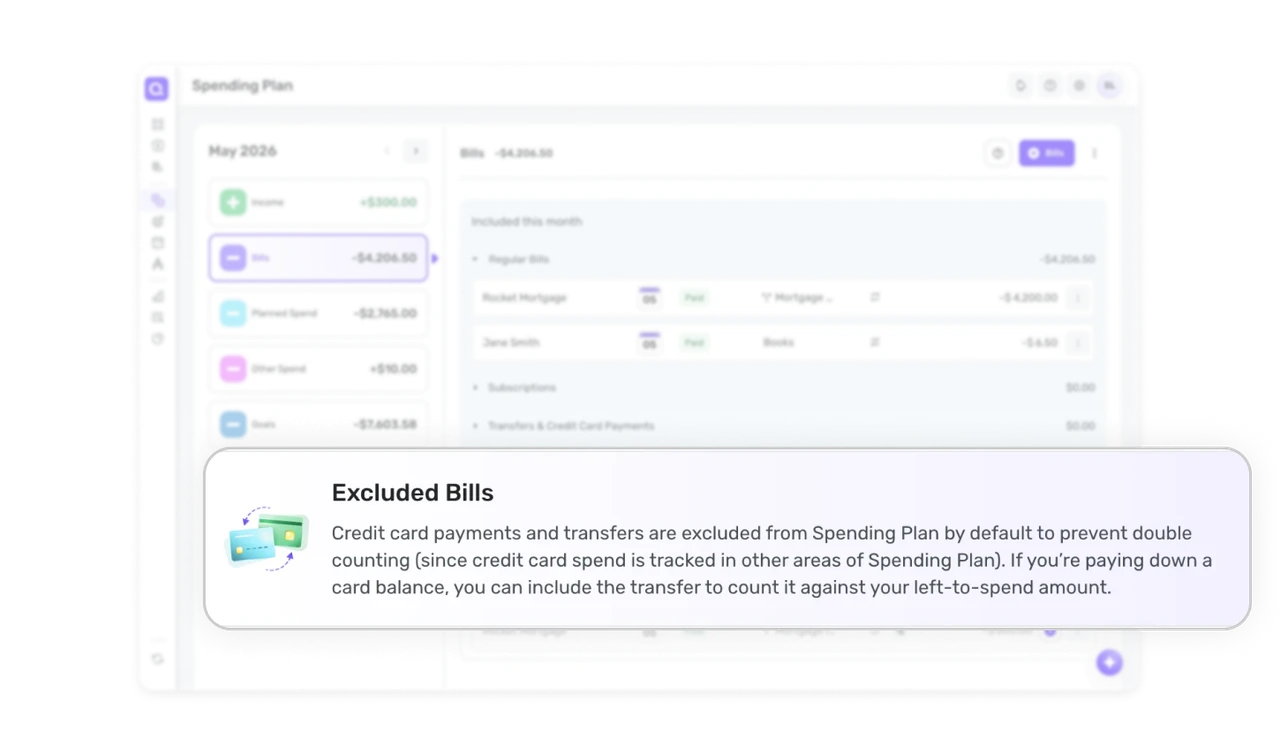
Task: Click the pink Other Spend icon
Action: tap(233, 369)
